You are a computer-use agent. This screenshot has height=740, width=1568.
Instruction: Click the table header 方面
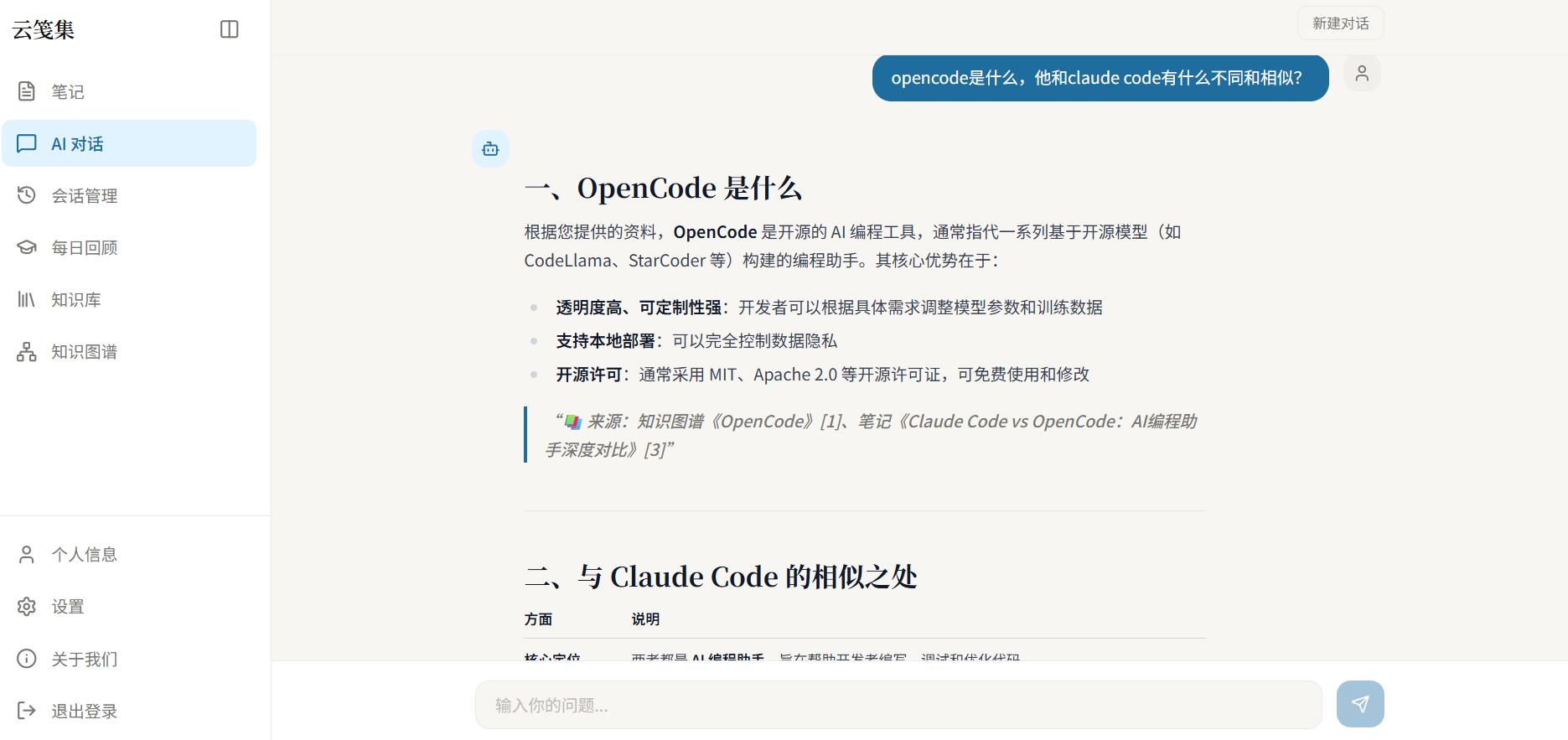pos(538,619)
